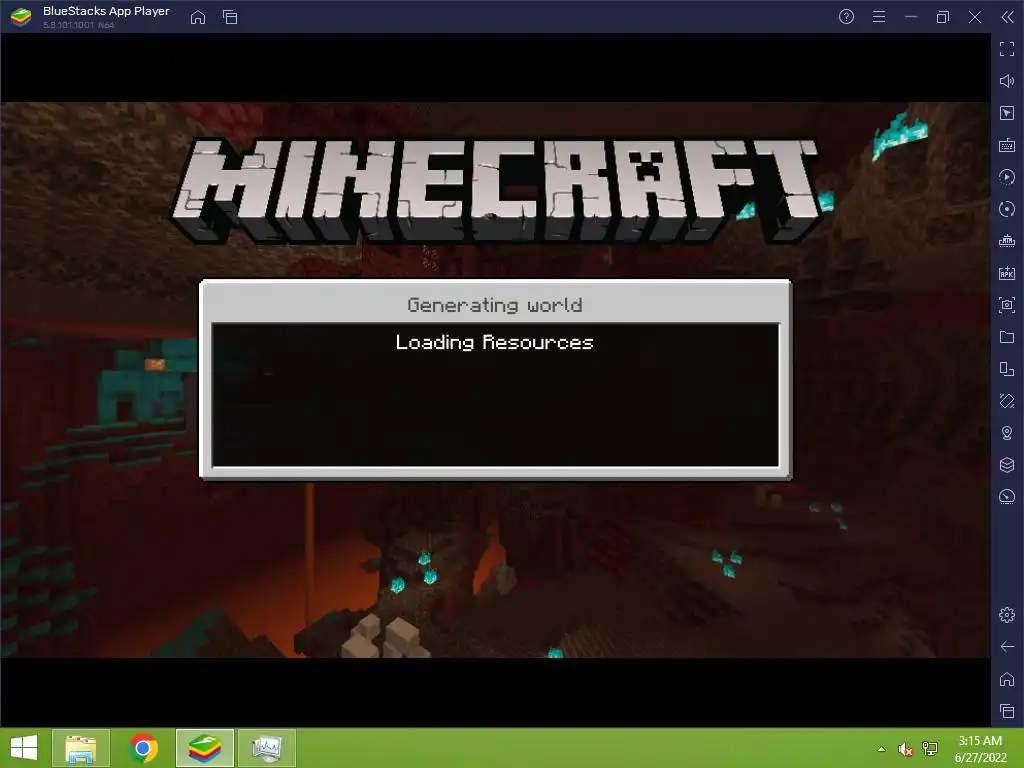
Task: Click the network tray icon
Action: click(930, 749)
